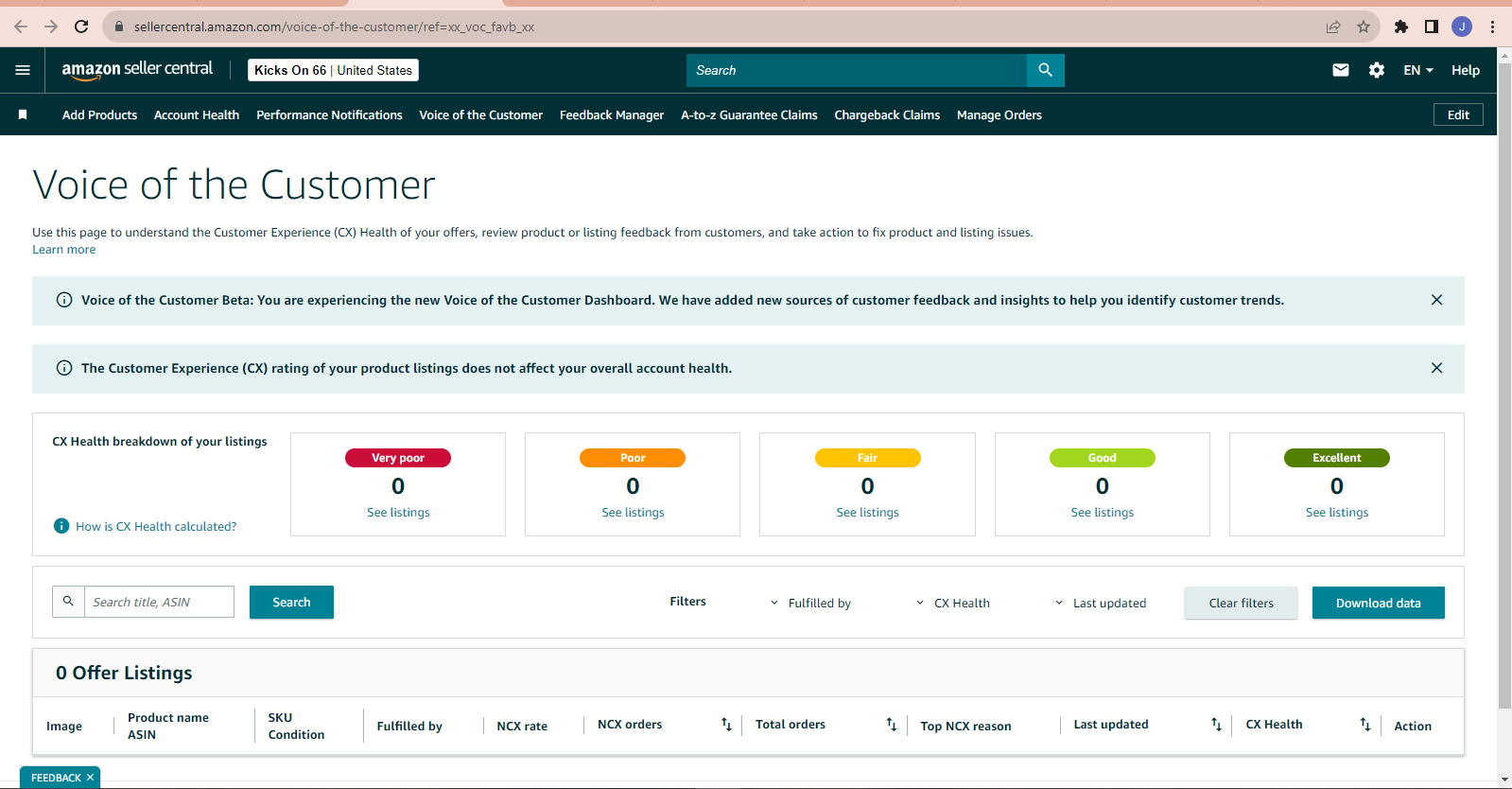Image resolution: width=1512 pixels, height=789 pixels.
Task: Sort by Last updated column arrows
Action: coord(1216,725)
